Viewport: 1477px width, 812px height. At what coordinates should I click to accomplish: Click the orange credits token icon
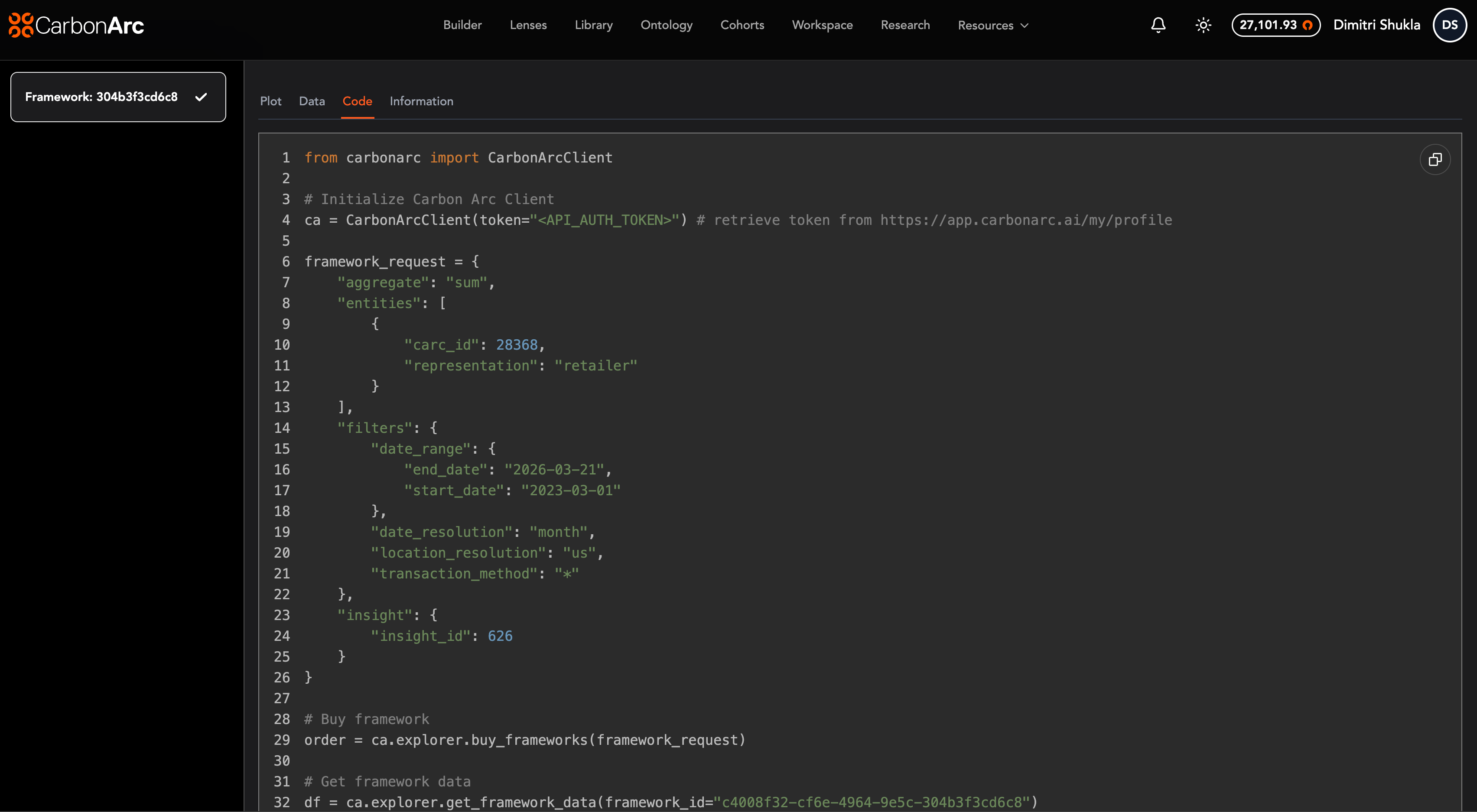pos(1308,25)
